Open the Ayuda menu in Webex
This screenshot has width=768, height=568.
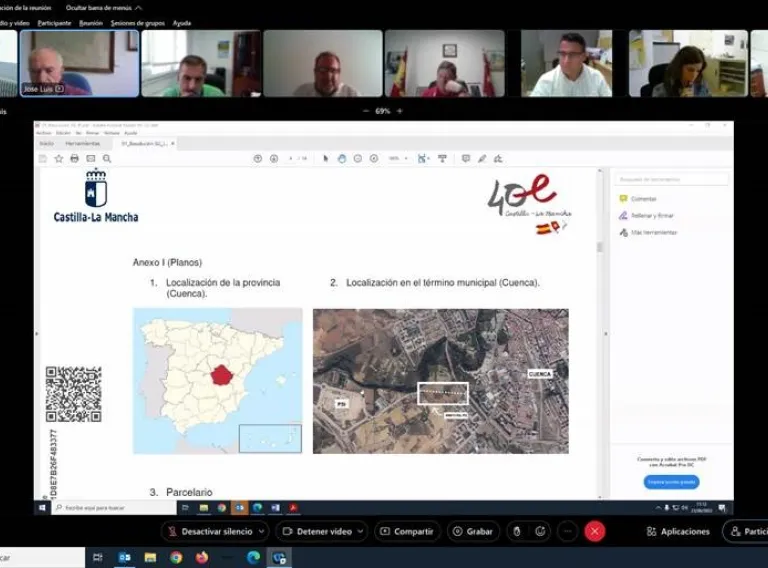click(182, 23)
